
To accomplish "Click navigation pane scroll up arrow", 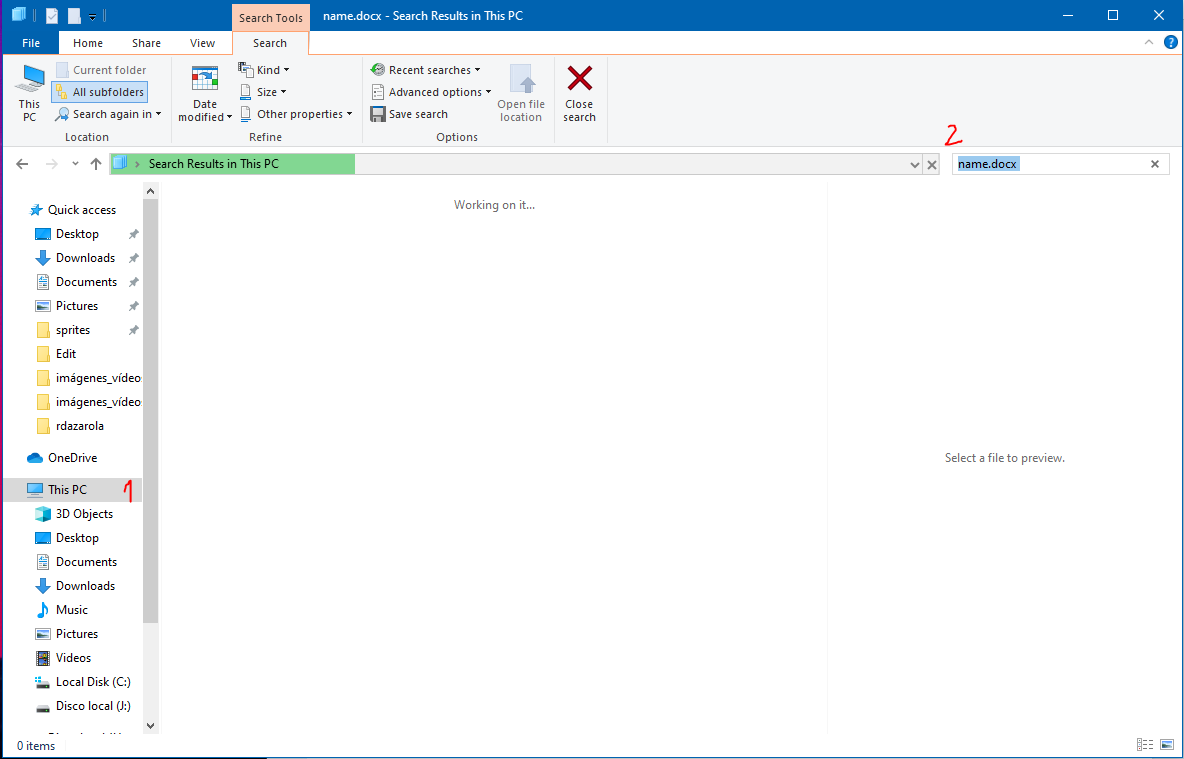I will tap(150, 189).
